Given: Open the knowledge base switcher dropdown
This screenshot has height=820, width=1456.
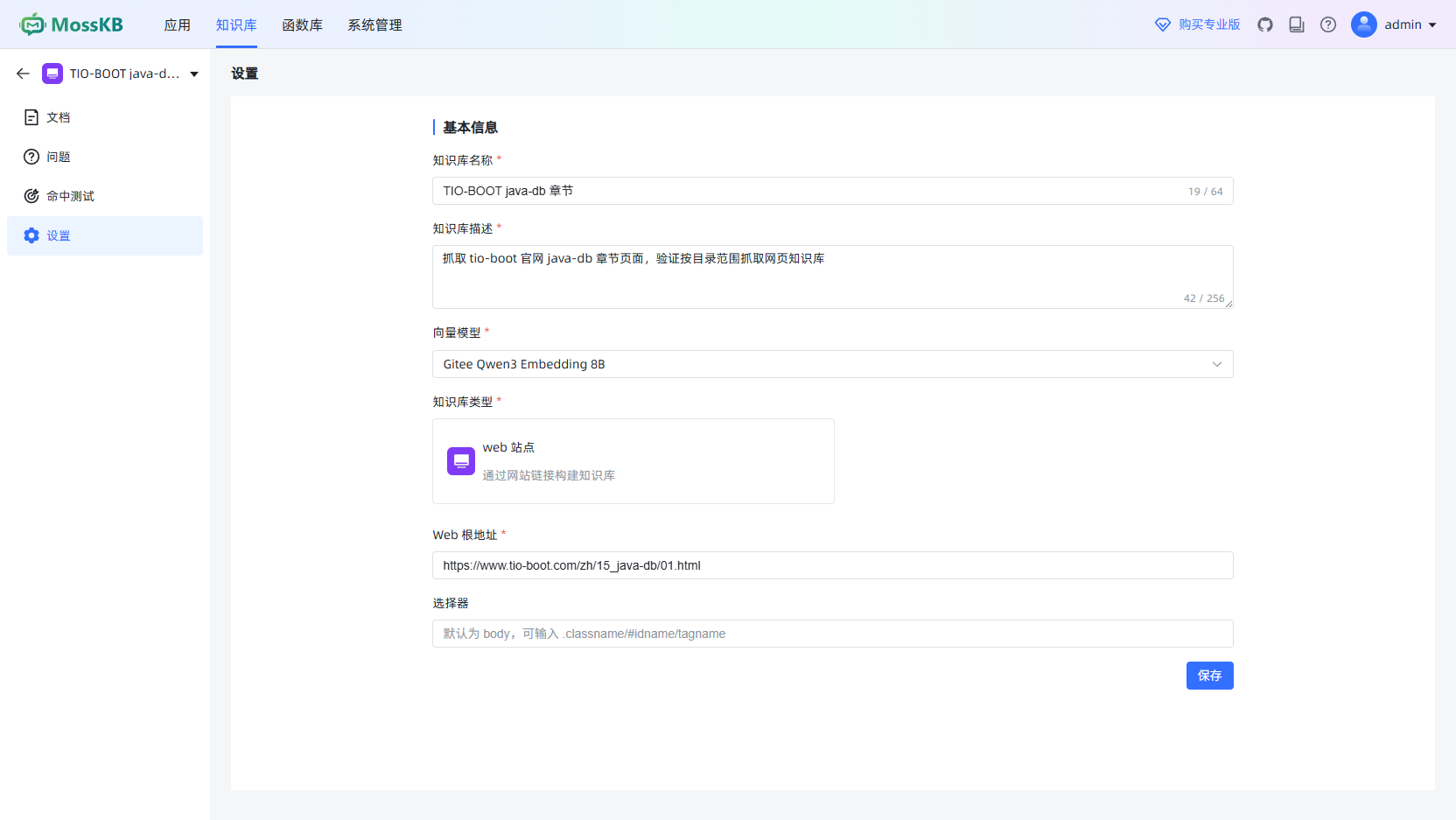Looking at the screenshot, I should coord(194,74).
